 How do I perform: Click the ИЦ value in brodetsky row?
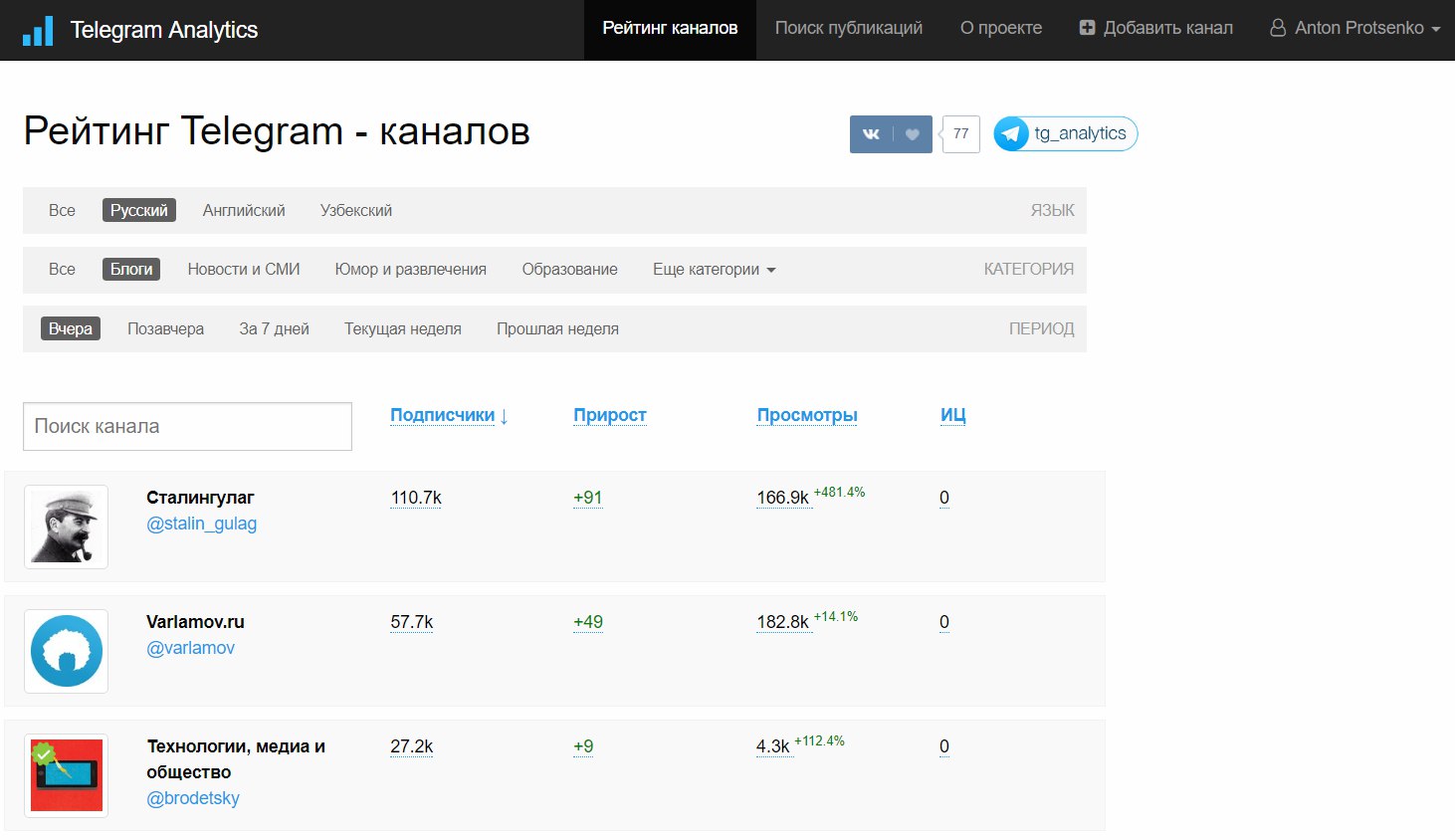(x=944, y=746)
